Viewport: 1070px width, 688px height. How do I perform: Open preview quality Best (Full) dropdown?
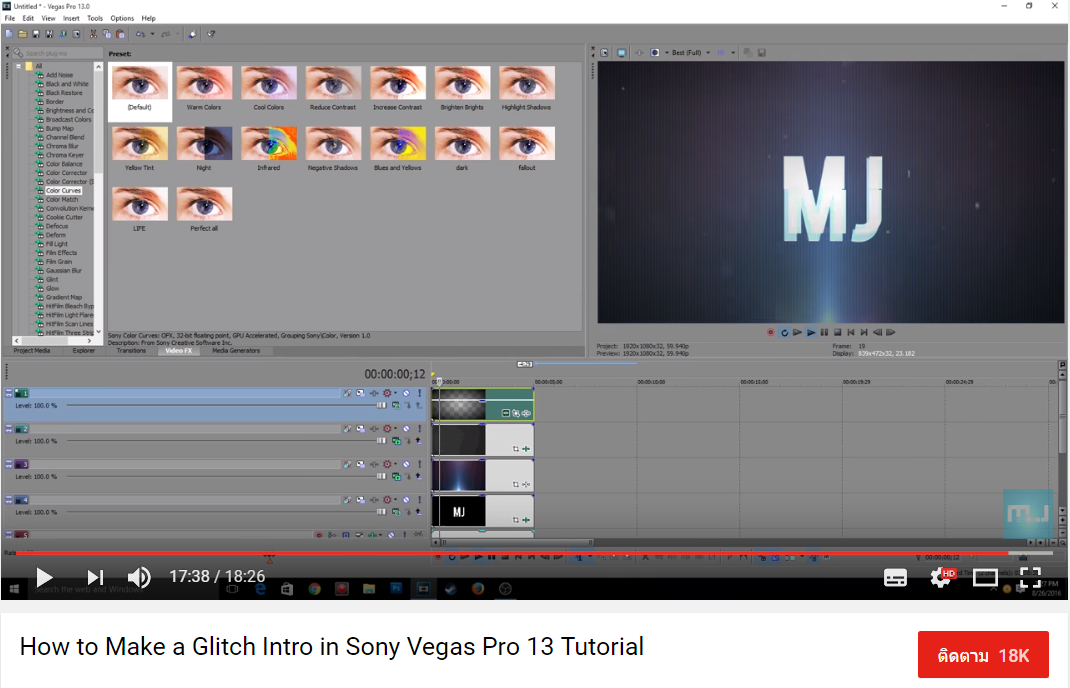[691, 53]
